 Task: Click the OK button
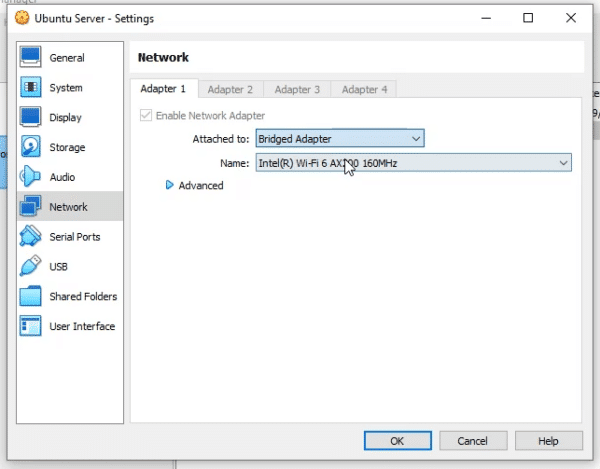pos(397,440)
